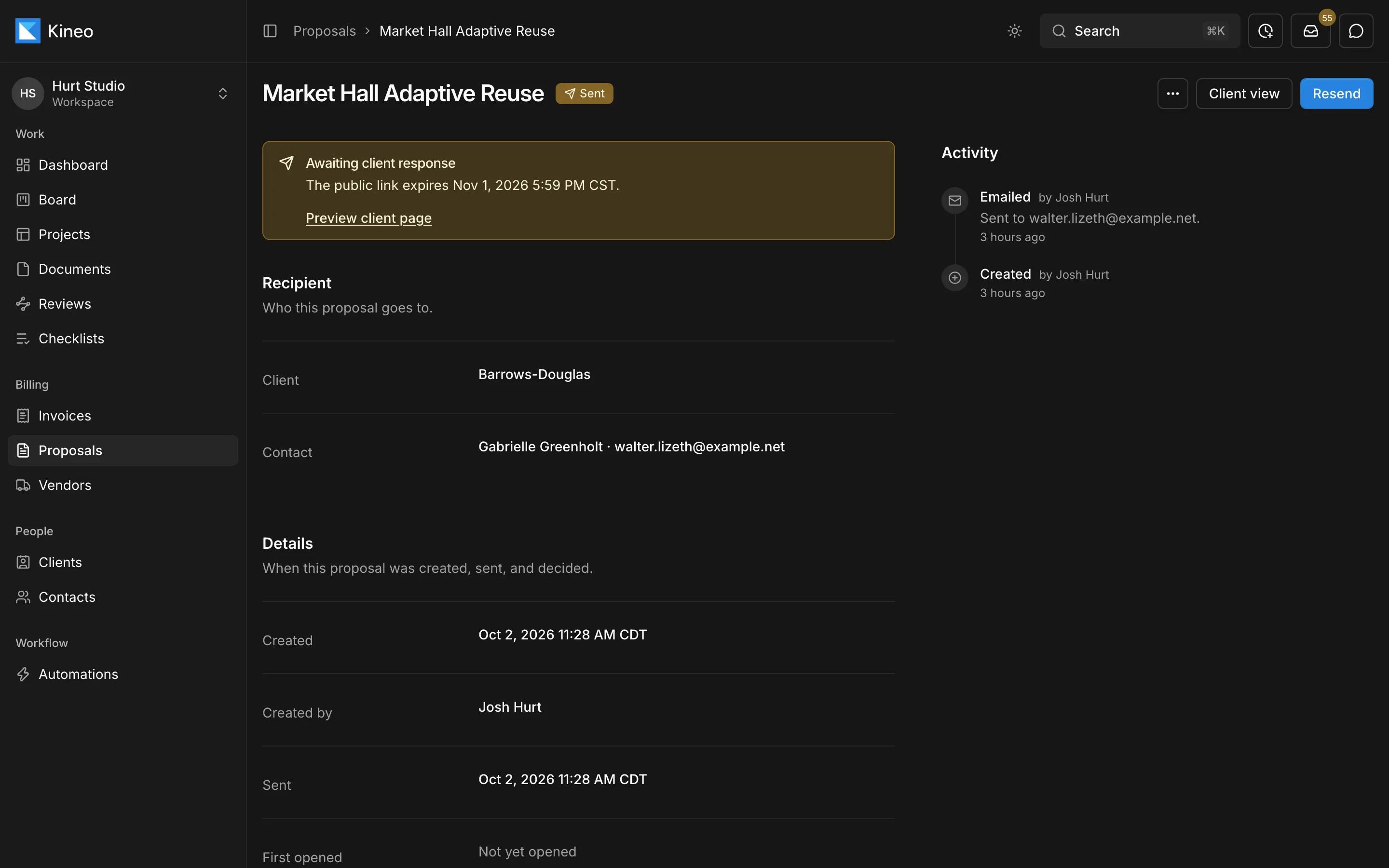Click the Client view button
Screen dimensions: 1389x868
[x=1244, y=94]
